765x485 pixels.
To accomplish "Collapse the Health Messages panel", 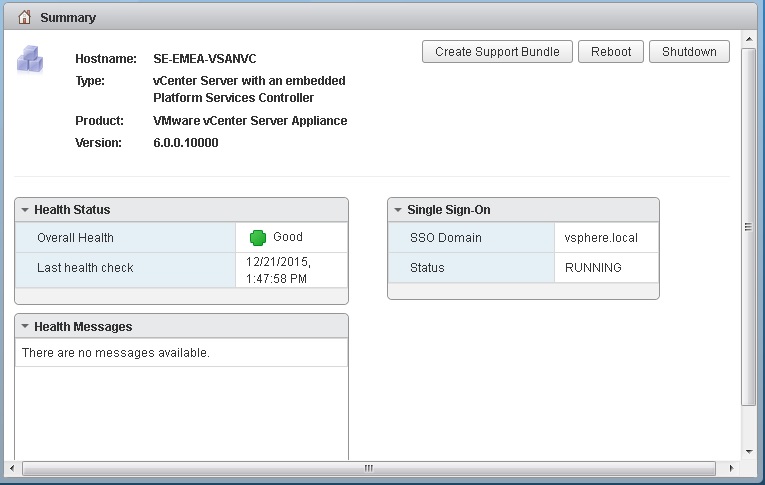I will pyautogui.click(x=25, y=326).
